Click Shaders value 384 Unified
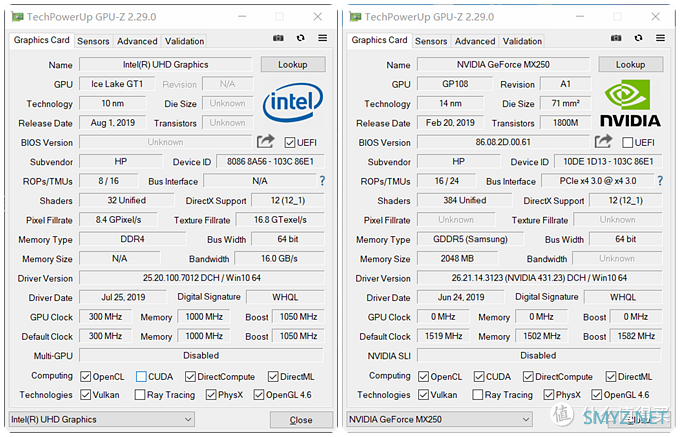The height and width of the screenshot is (437, 680). point(464,200)
